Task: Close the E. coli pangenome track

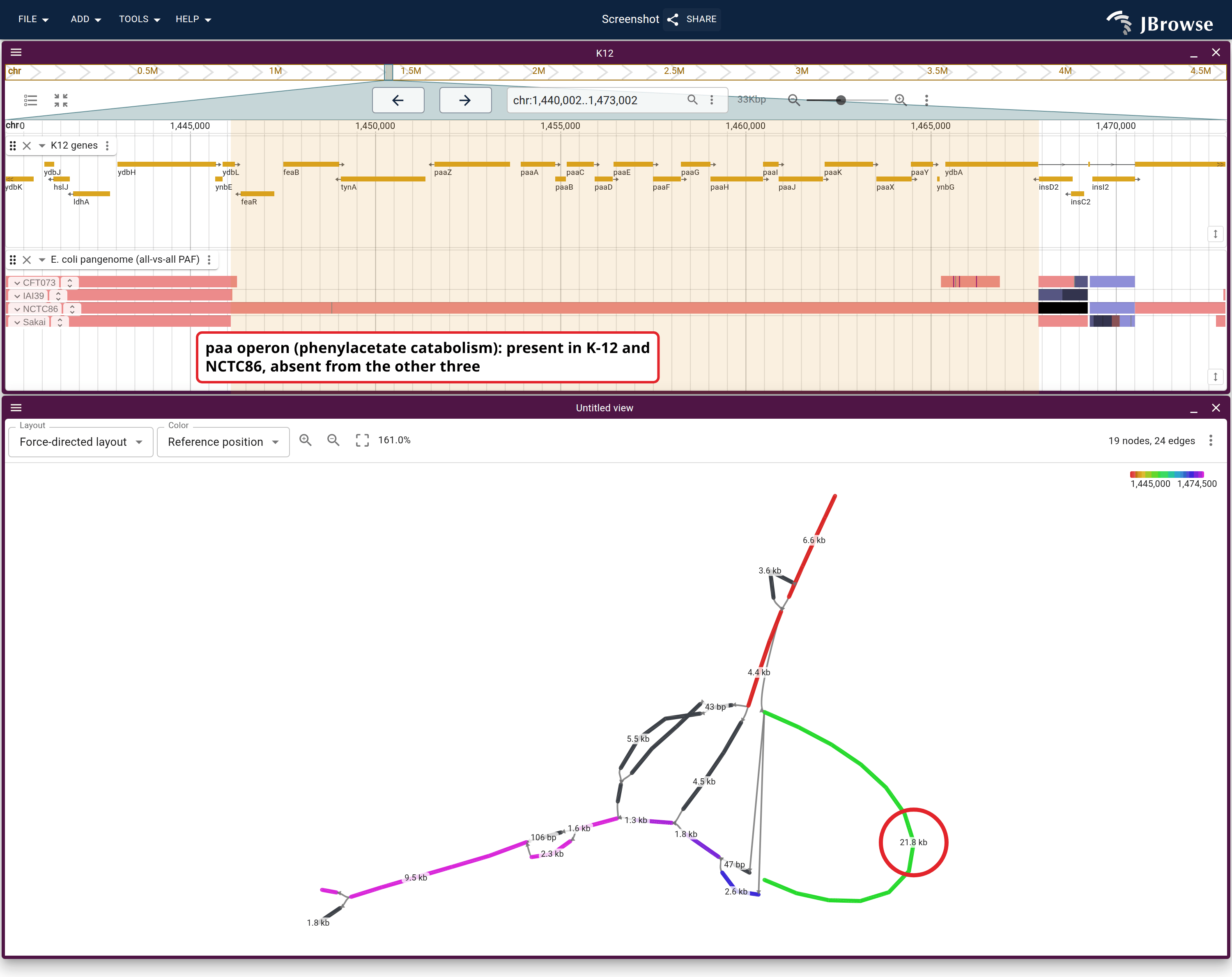Action: point(27,260)
